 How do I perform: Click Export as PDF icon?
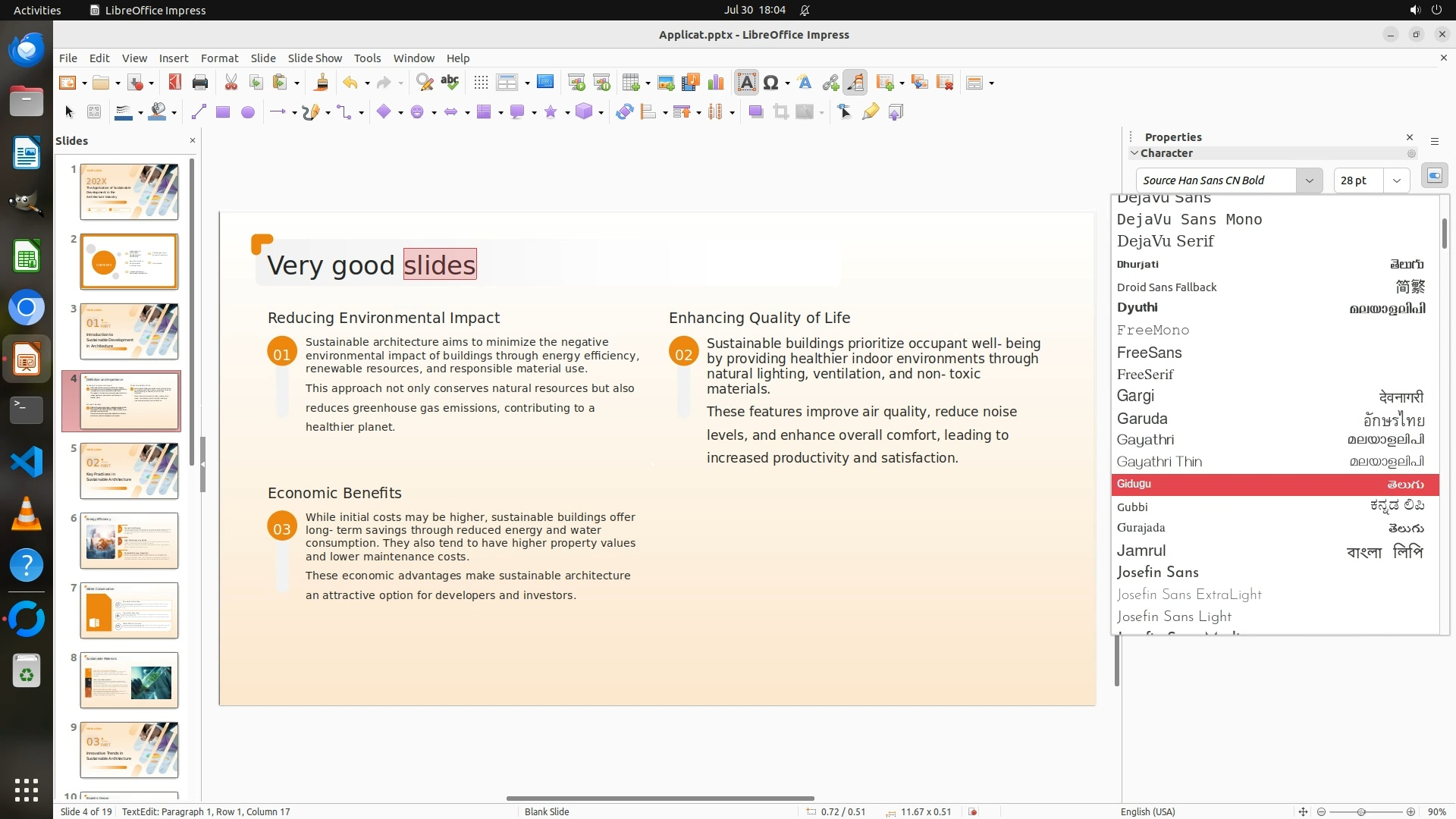(174, 83)
